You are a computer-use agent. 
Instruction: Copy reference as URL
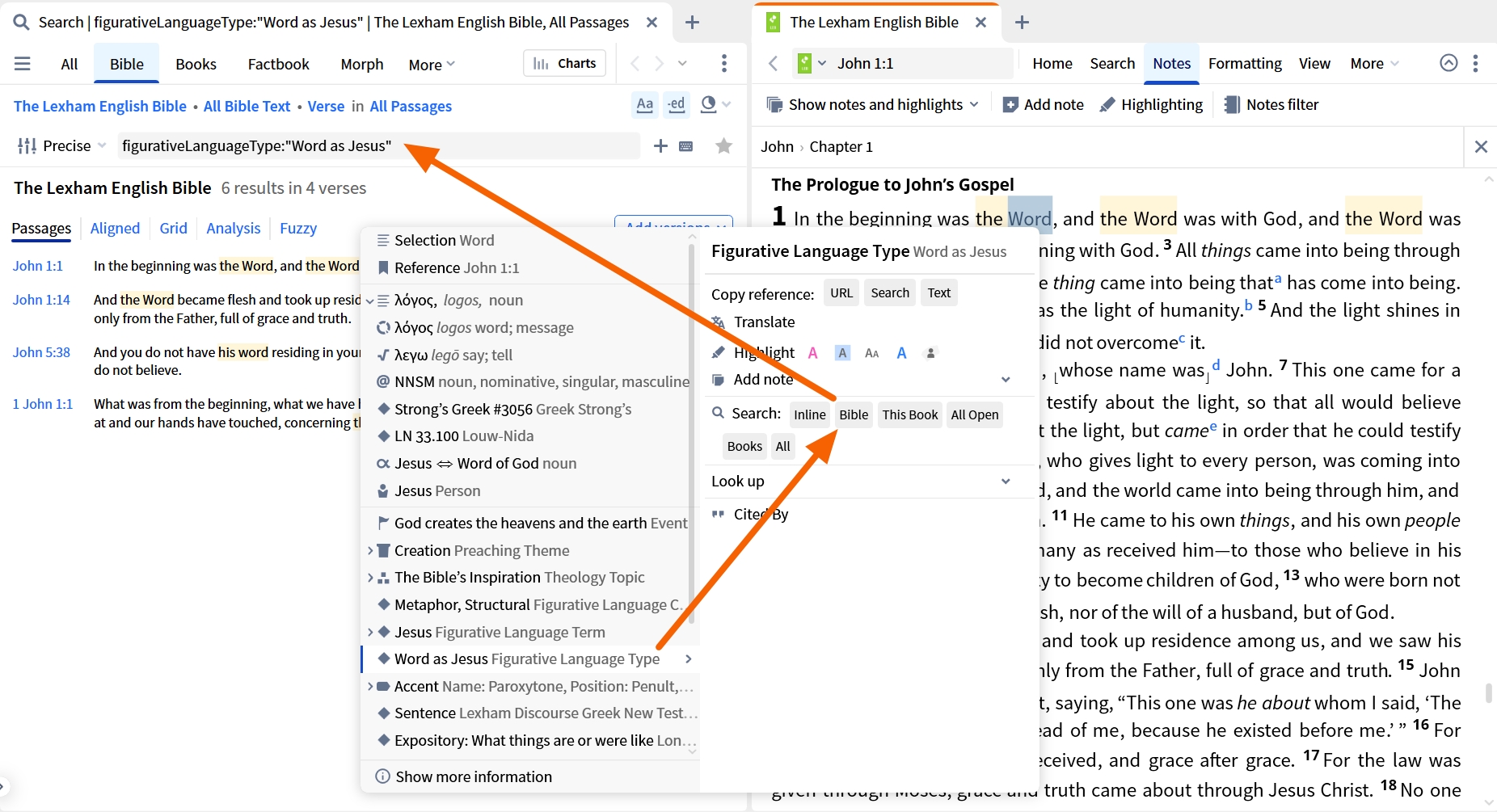[x=841, y=292]
